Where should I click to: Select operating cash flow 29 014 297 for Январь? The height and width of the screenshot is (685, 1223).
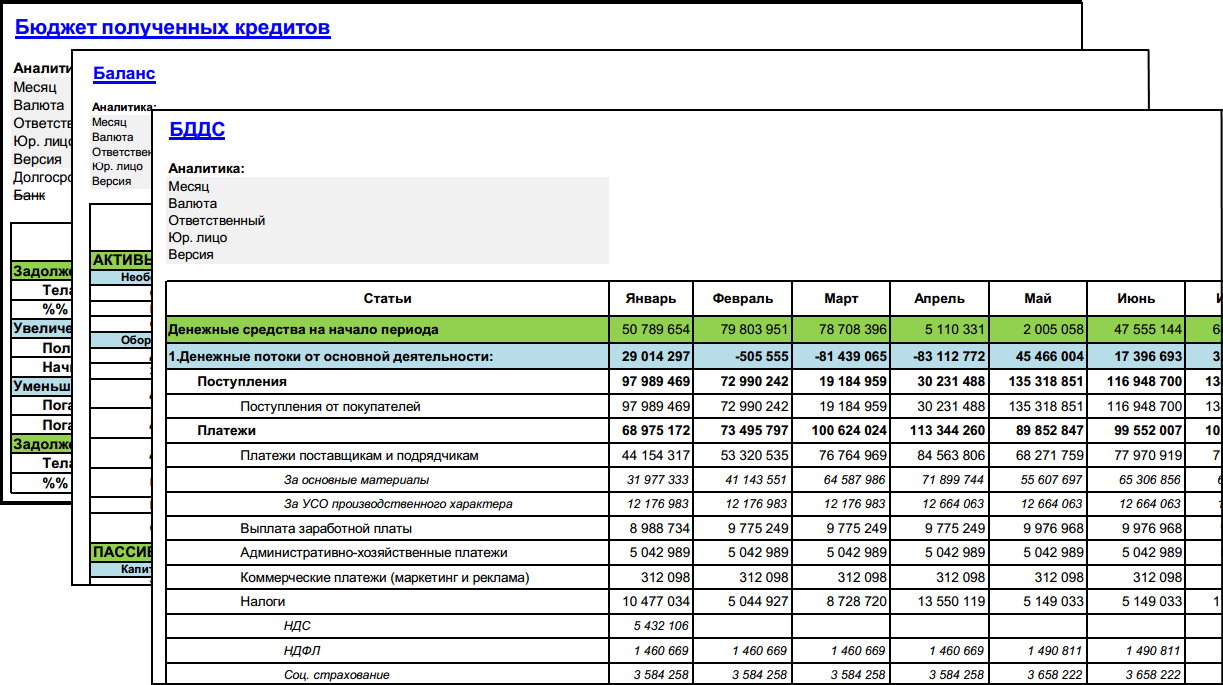(x=656, y=356)
